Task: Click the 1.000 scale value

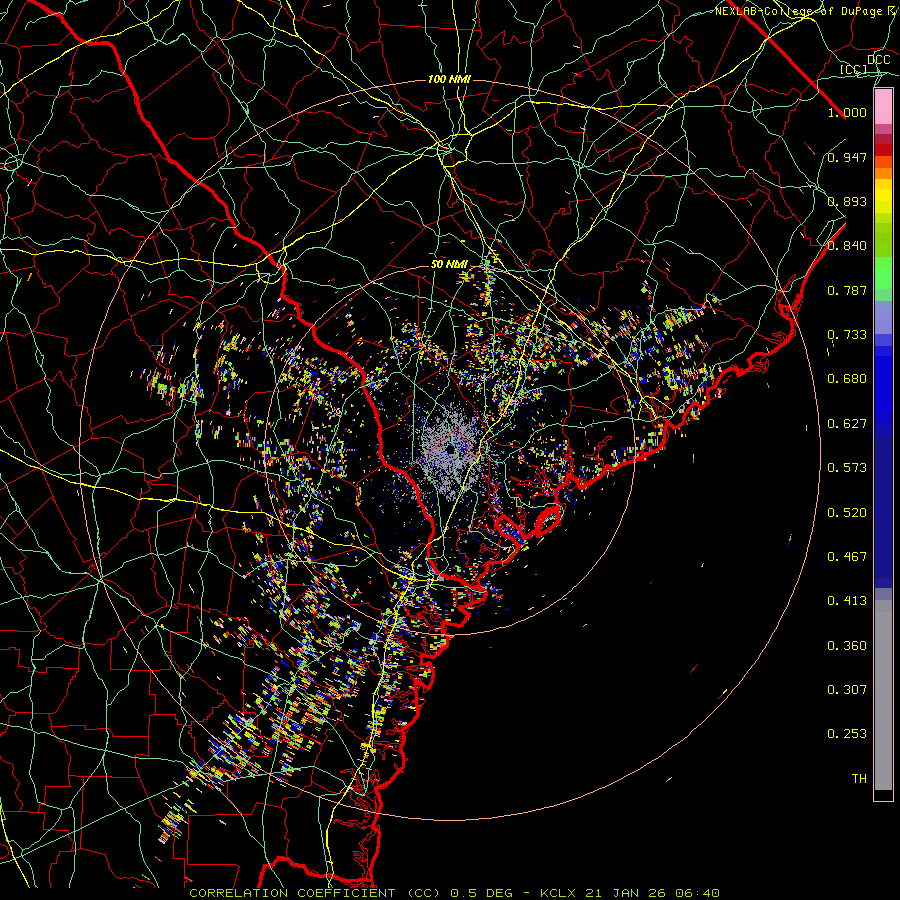Action: [x=847, y=112]
